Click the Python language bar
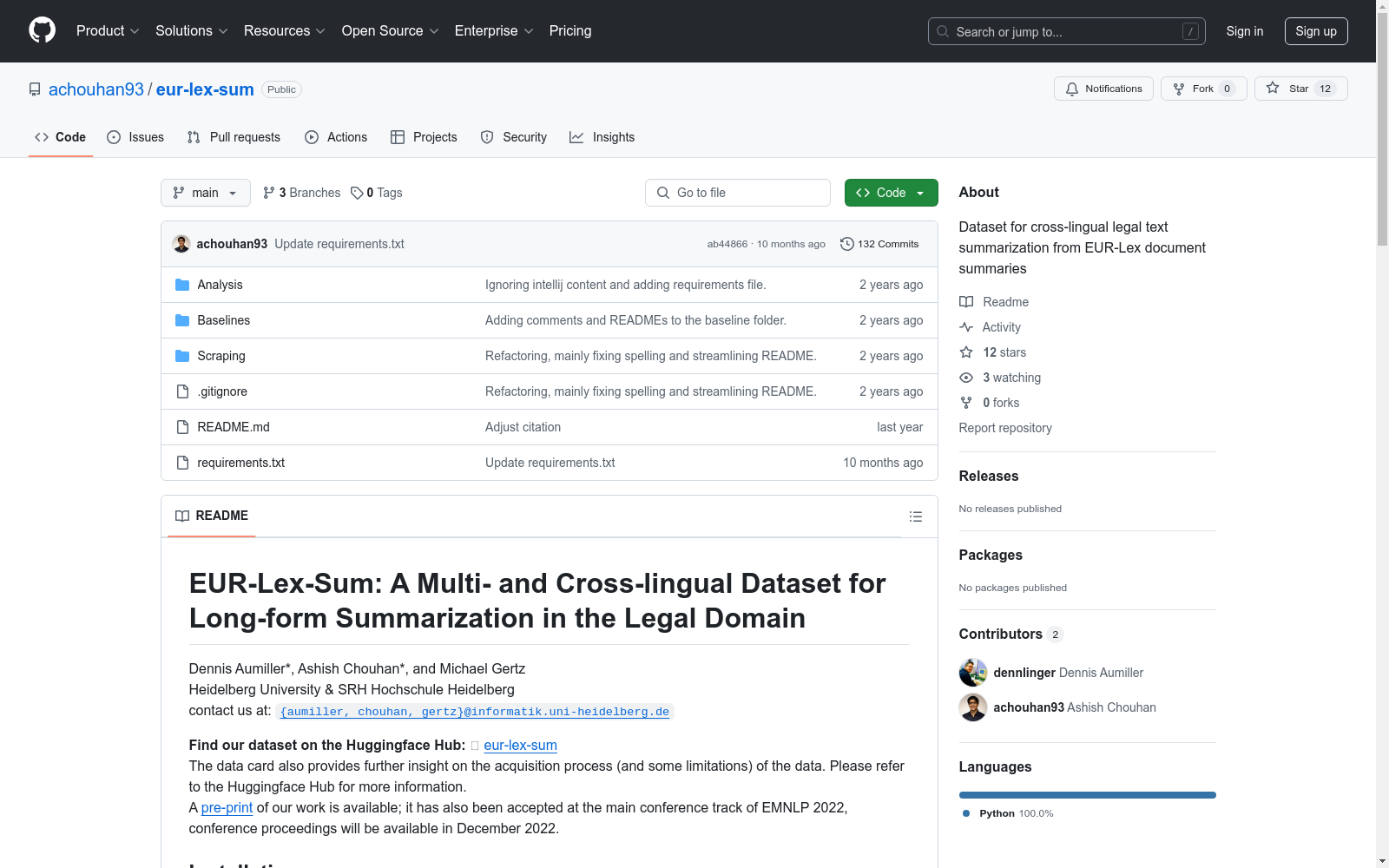 [x=1088, y=795]
